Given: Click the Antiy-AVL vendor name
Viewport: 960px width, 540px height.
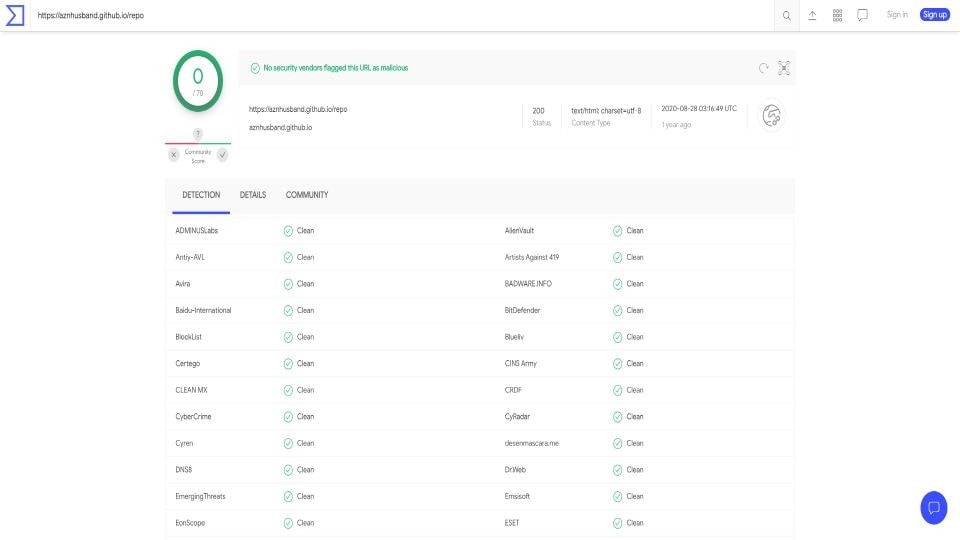Looking at the screenshot, I should pos(190,257).
